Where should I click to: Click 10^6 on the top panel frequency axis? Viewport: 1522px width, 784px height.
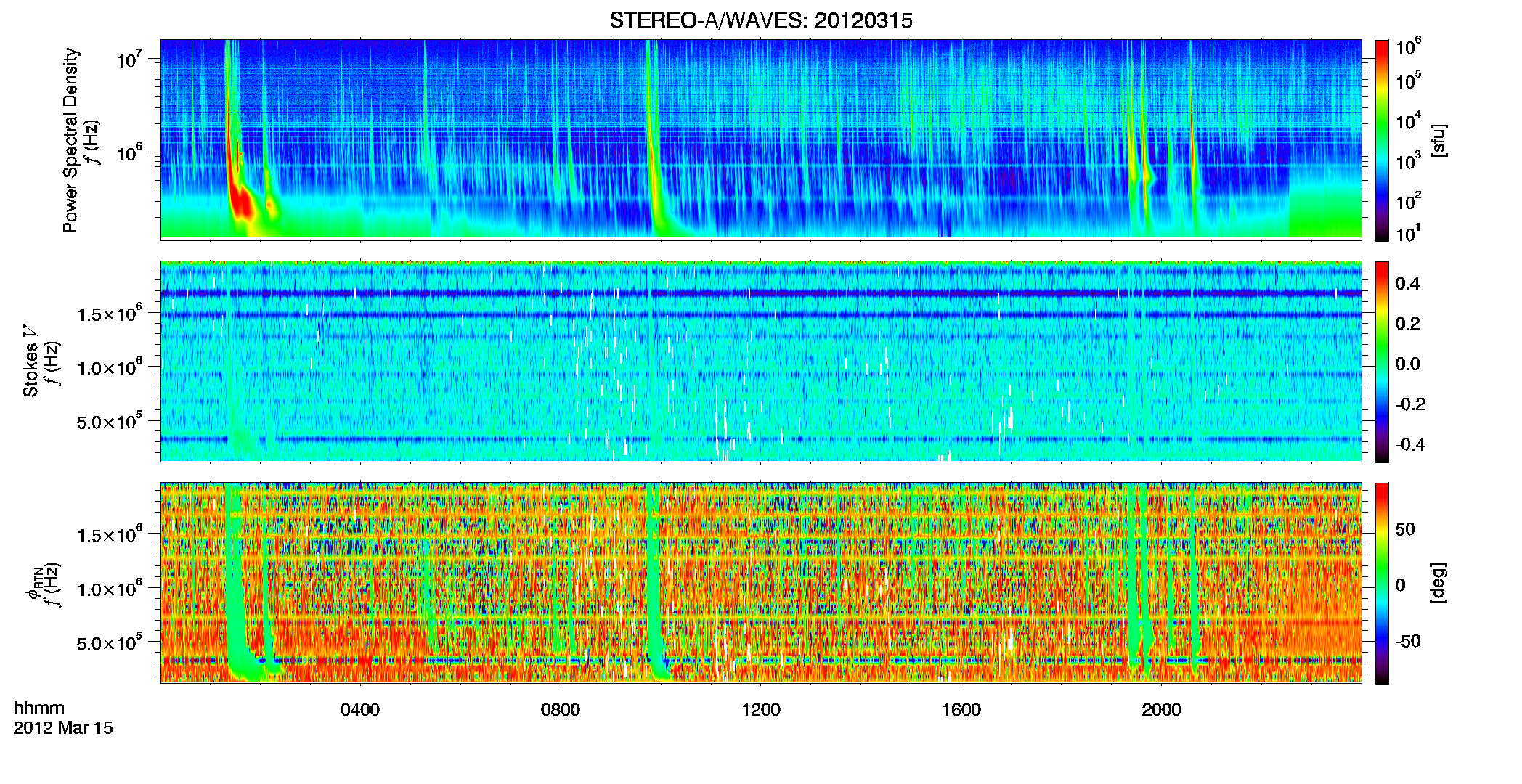(131, 153)
